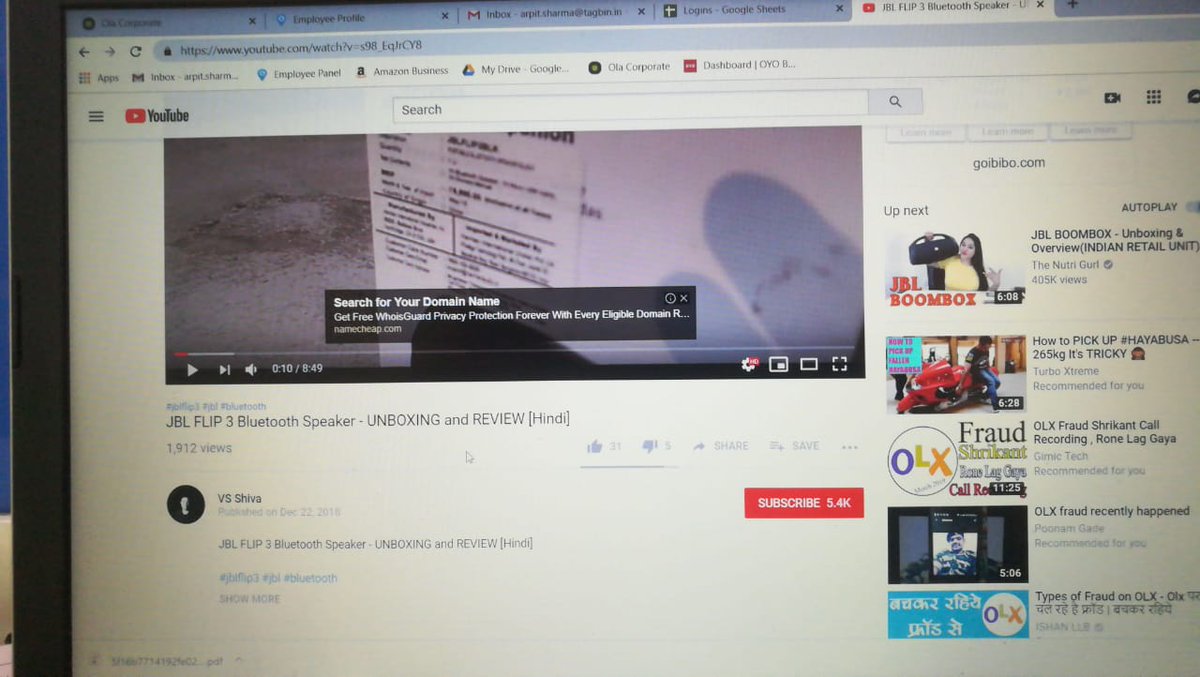Image resolution: width=1200 pixels, height=677 pixels.
Task: Open the YouTube hamburger guide menu
Action: [96, 116]
